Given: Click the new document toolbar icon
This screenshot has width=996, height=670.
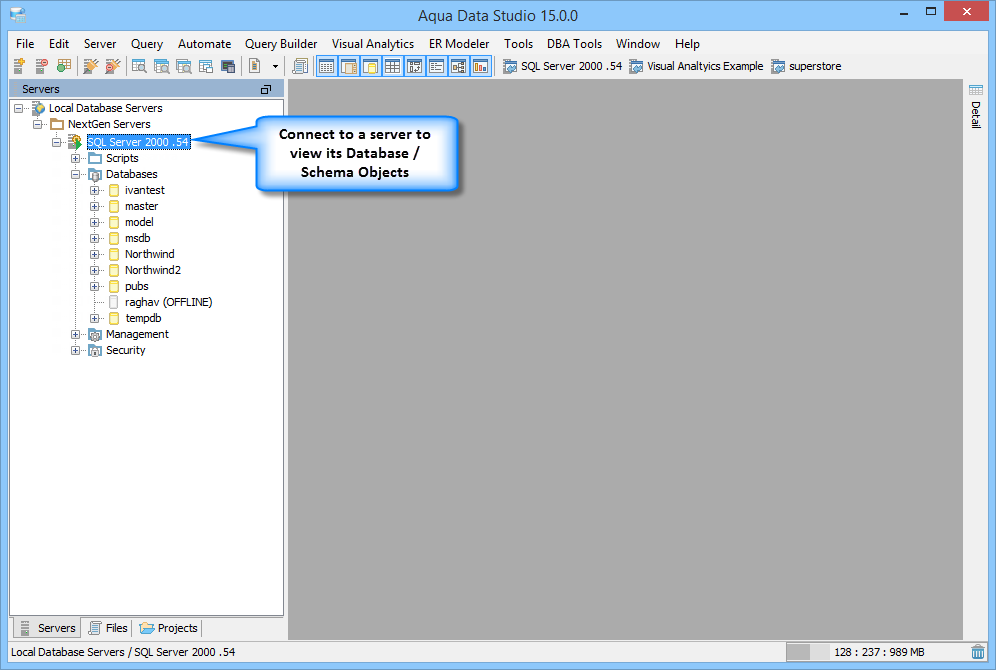Looking at the screenshot, I should [255, 65].
